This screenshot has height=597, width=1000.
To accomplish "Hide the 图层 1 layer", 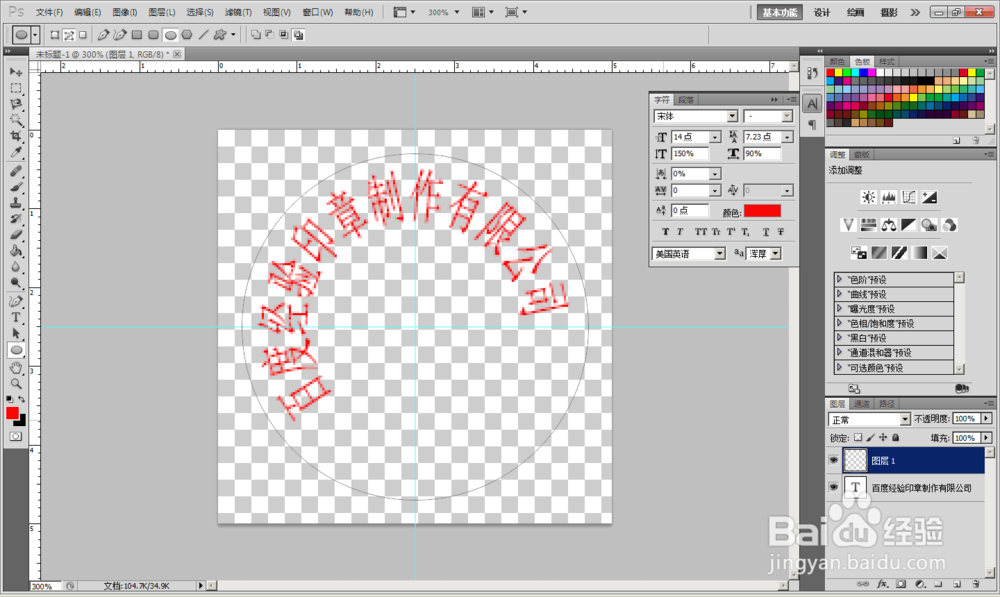I will (834, 460).
